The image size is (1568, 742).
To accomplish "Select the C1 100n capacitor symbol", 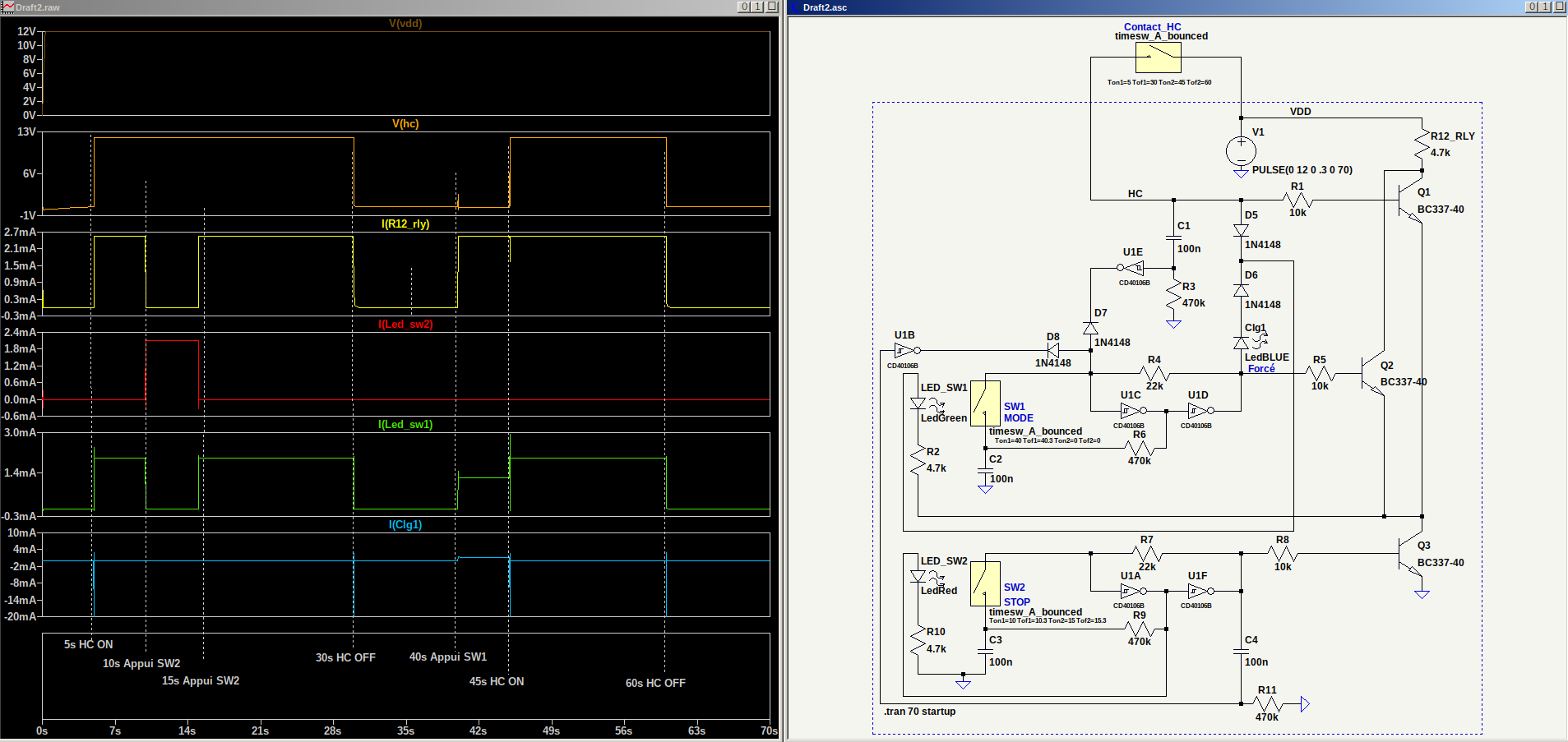I will click(1173, 237).
